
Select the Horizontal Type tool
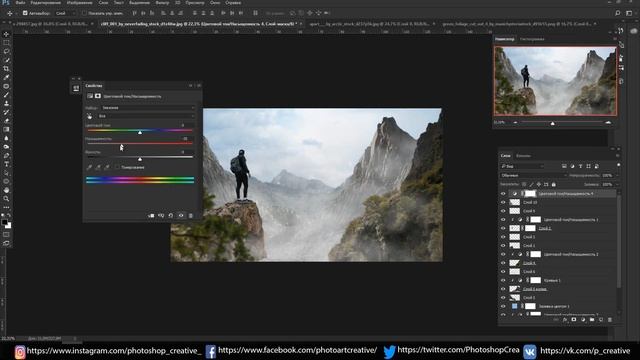(x=6, y=164)
